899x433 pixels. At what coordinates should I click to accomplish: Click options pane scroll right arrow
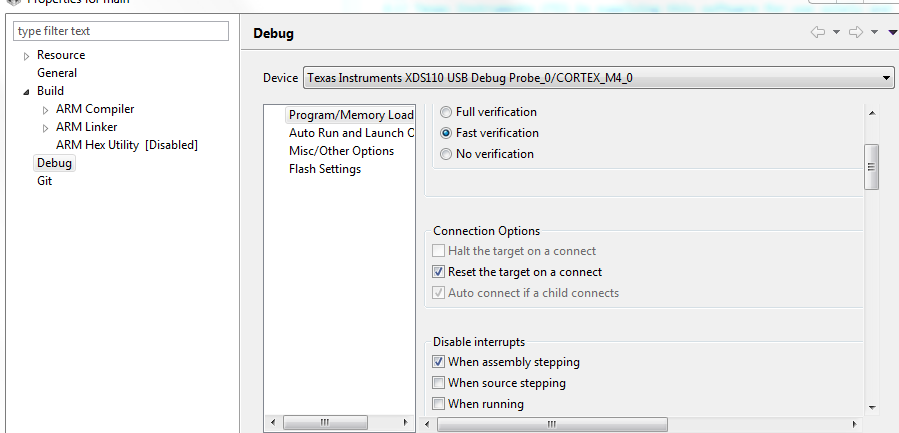point(855,424)
